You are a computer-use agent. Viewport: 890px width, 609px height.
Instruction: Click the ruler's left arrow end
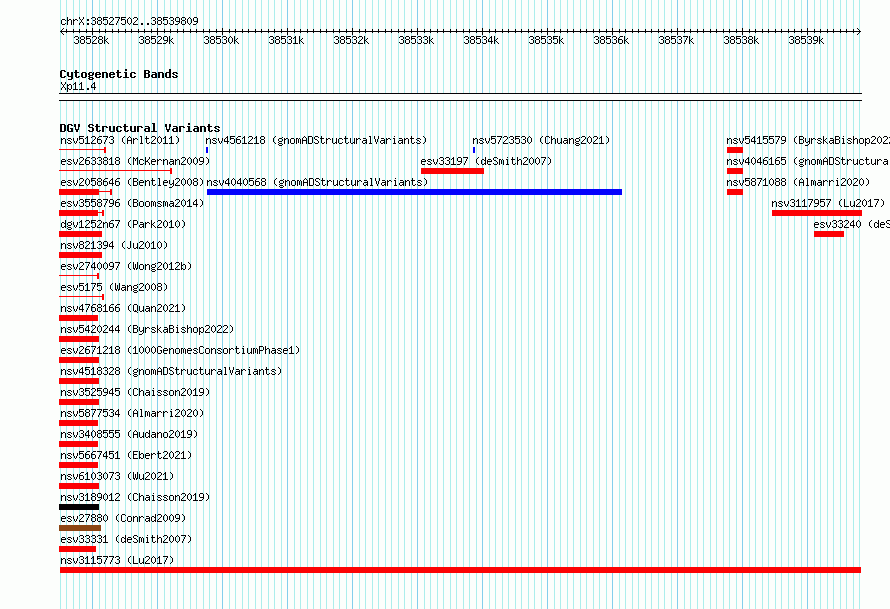[62, 32]
